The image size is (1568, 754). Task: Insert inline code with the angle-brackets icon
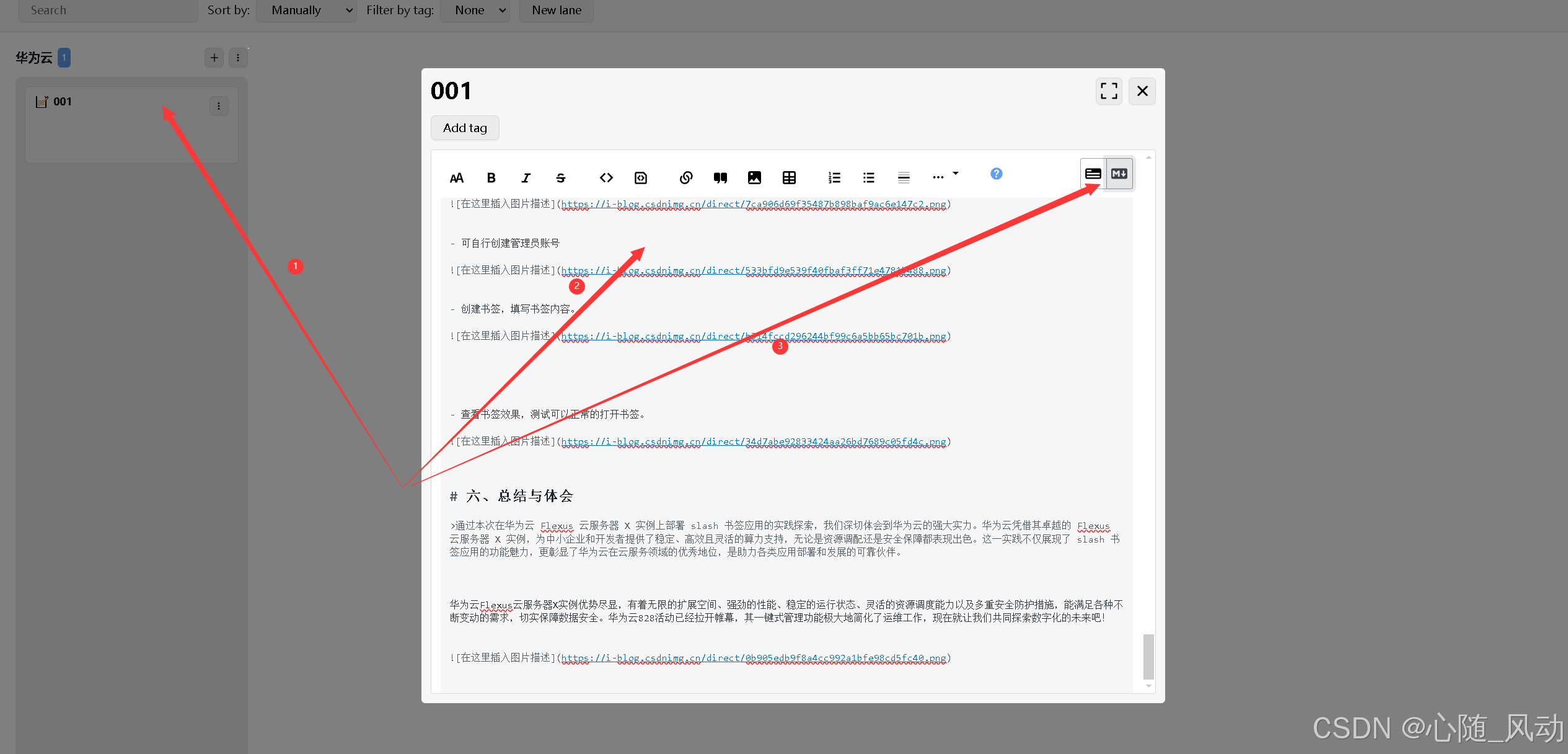tap(606, 178)
